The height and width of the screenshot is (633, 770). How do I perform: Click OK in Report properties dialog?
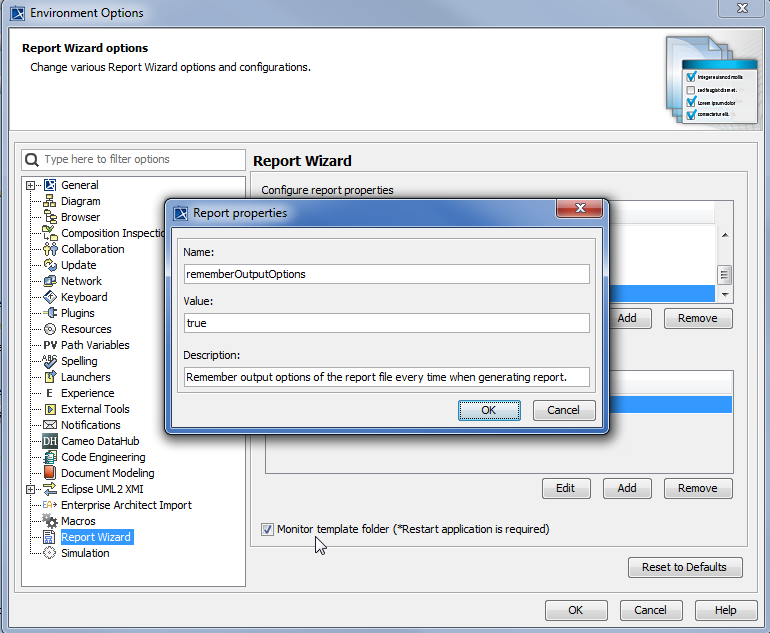[489, 411]
